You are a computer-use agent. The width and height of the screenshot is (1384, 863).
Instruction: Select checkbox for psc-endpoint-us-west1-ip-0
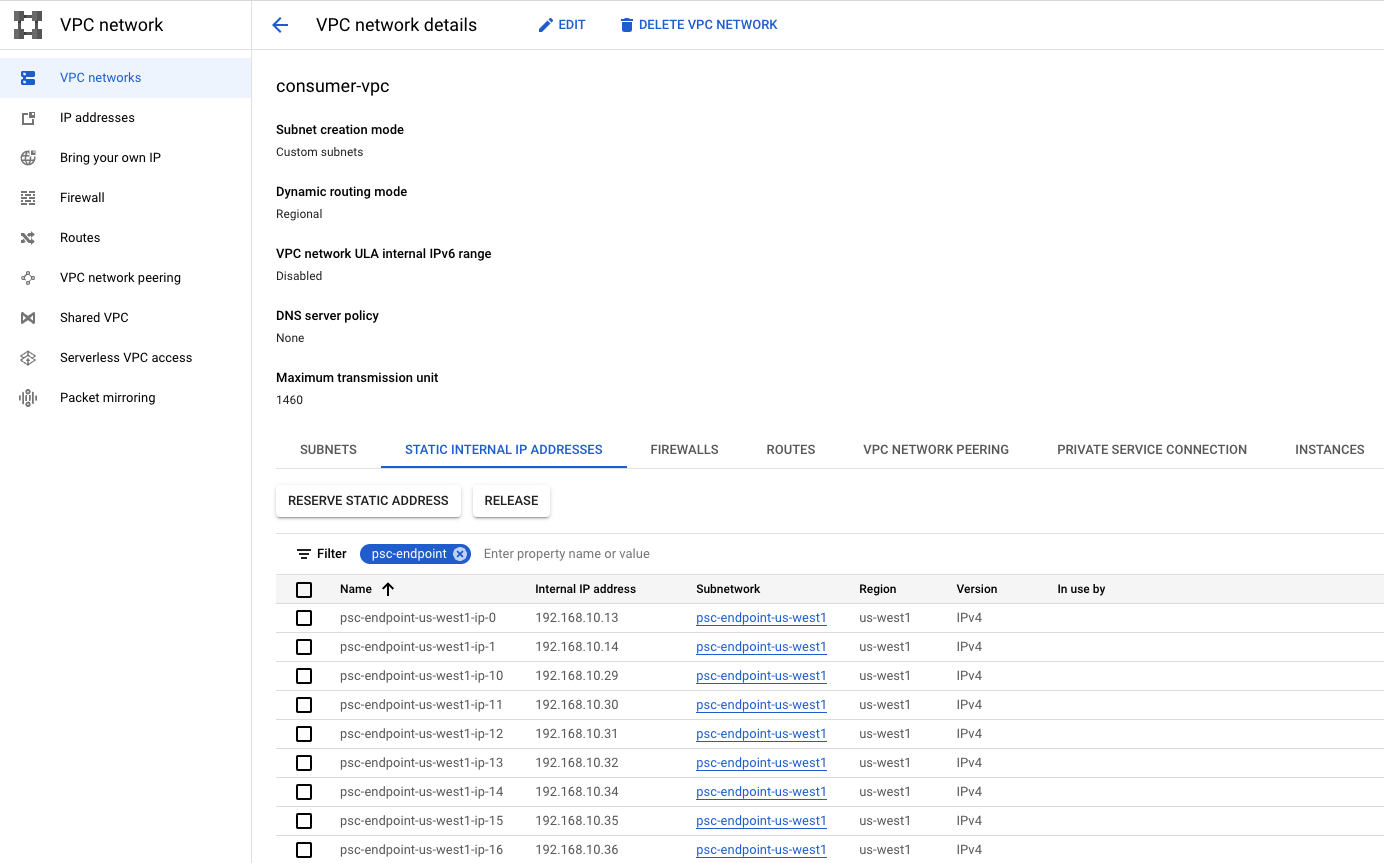[x=304, y=618]
